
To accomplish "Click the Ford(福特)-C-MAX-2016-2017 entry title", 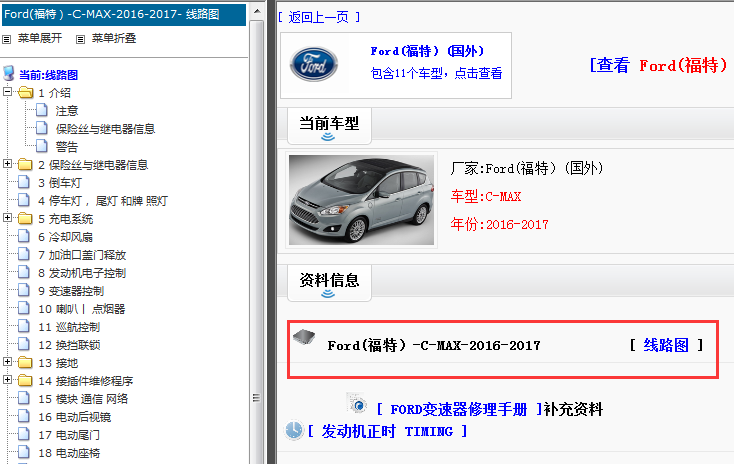I will pos(434,346).
